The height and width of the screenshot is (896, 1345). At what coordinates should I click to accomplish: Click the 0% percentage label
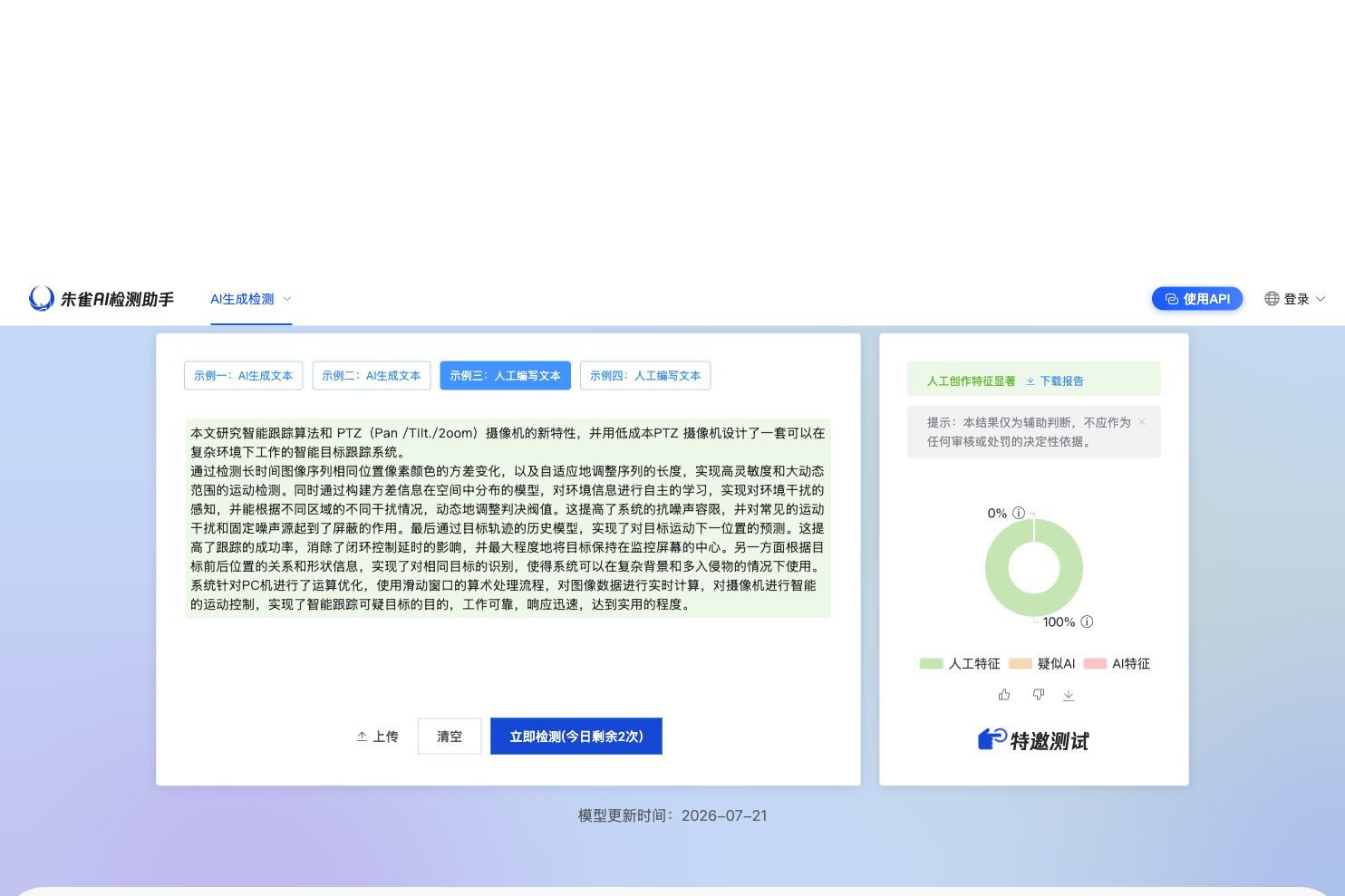[997, 513]
